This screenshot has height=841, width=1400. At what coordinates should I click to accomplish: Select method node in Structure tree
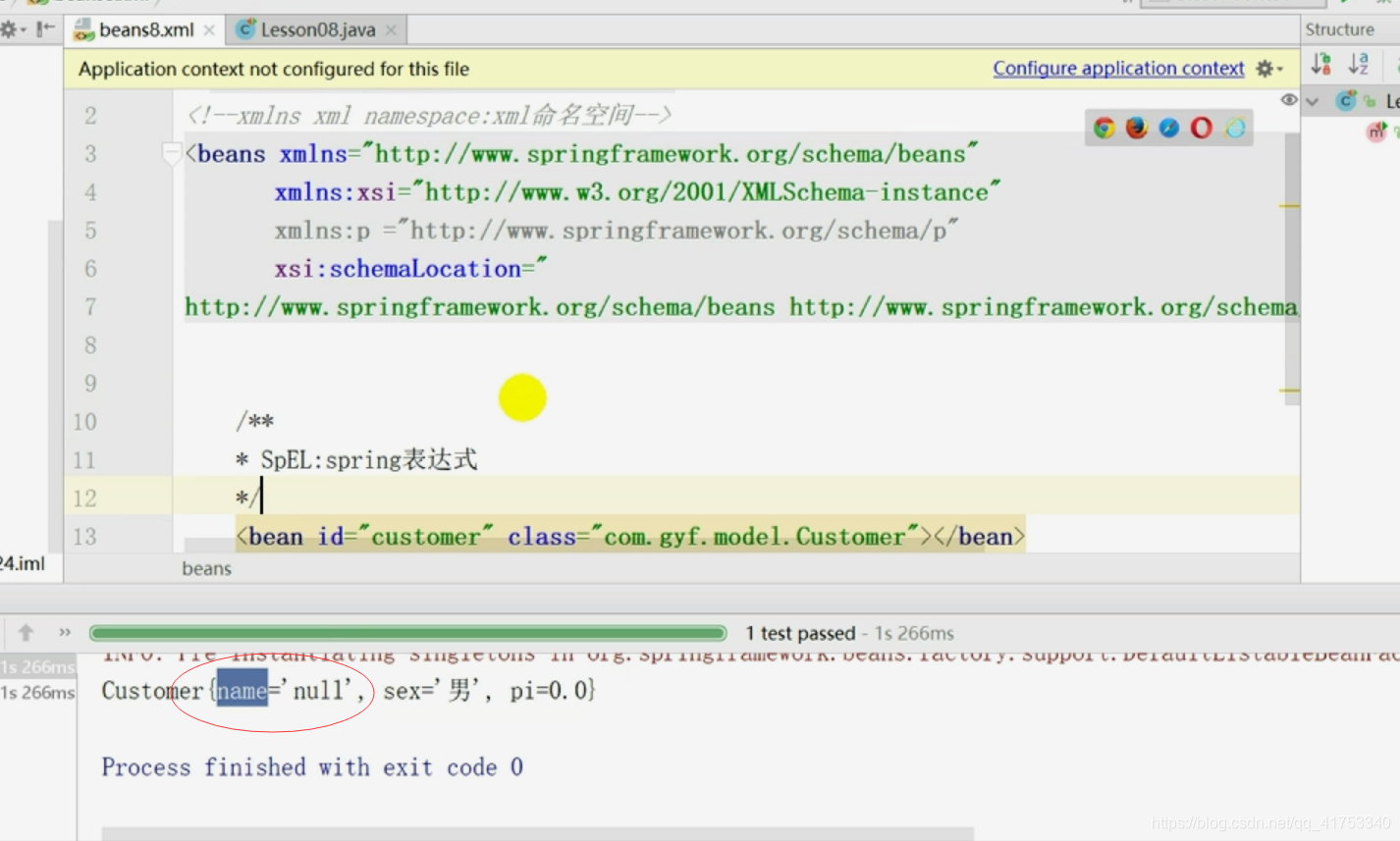point(1375,131)
